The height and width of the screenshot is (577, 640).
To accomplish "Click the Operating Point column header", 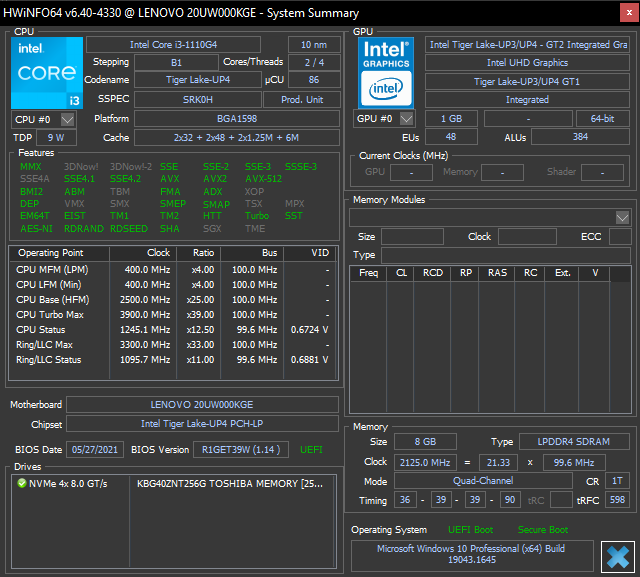I will coord(51,253).
